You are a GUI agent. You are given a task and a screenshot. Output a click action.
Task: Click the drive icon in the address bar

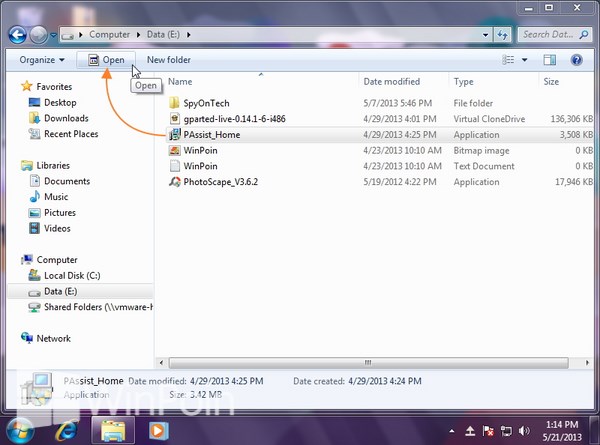point(68,35)
